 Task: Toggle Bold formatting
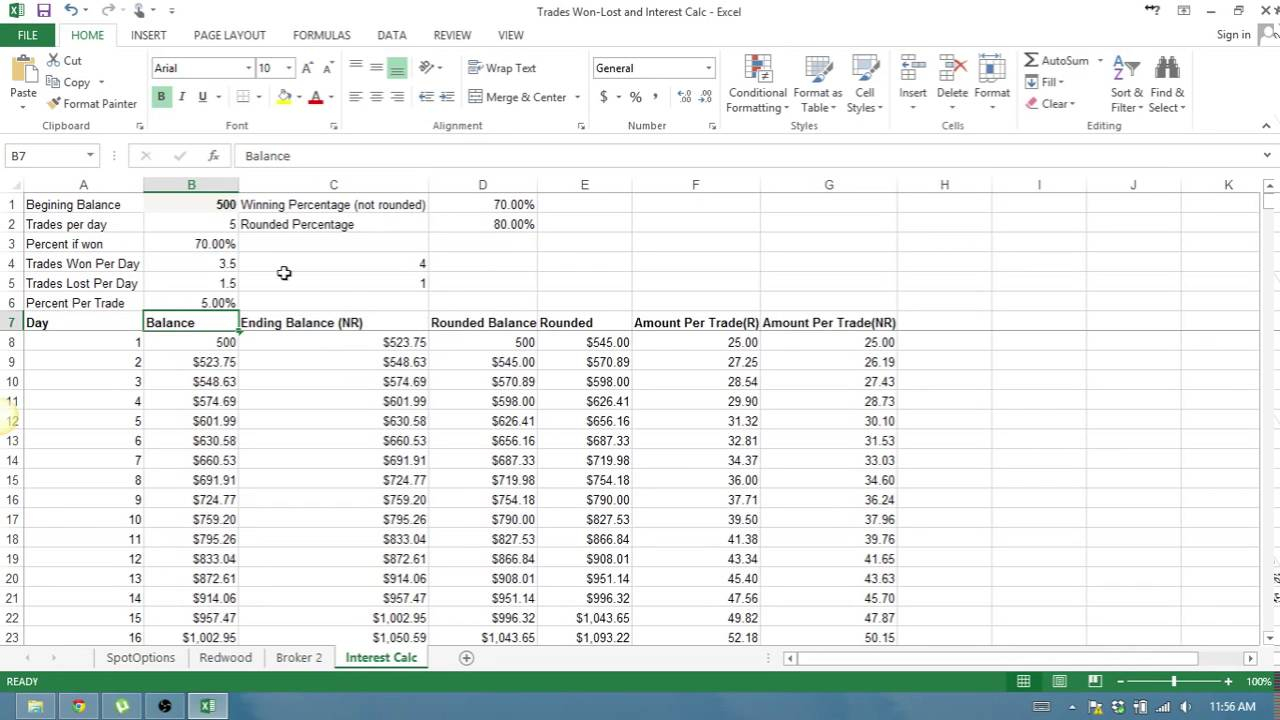pyautogui.click(x=161, y=97)
